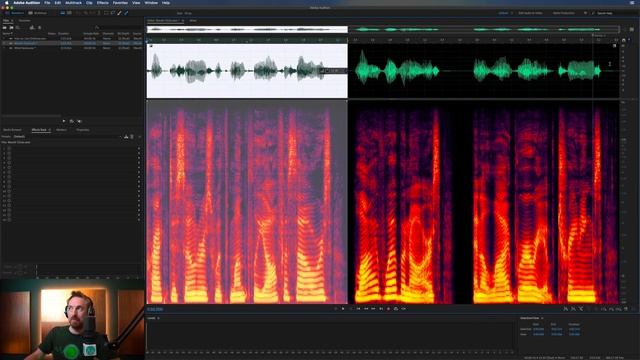This screenshot has height=360, width=640.
Task: Open the Apple menu
Action: point(7,2)
